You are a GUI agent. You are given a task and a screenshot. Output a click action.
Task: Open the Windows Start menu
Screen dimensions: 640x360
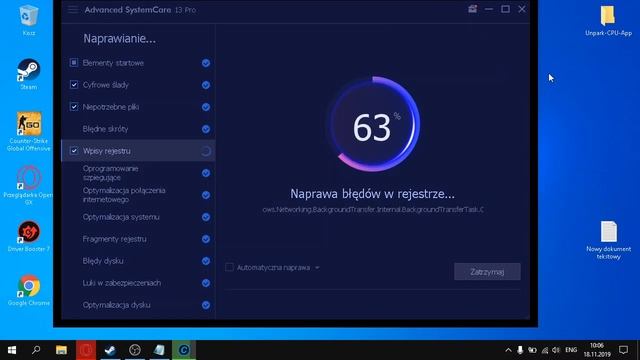12,350
